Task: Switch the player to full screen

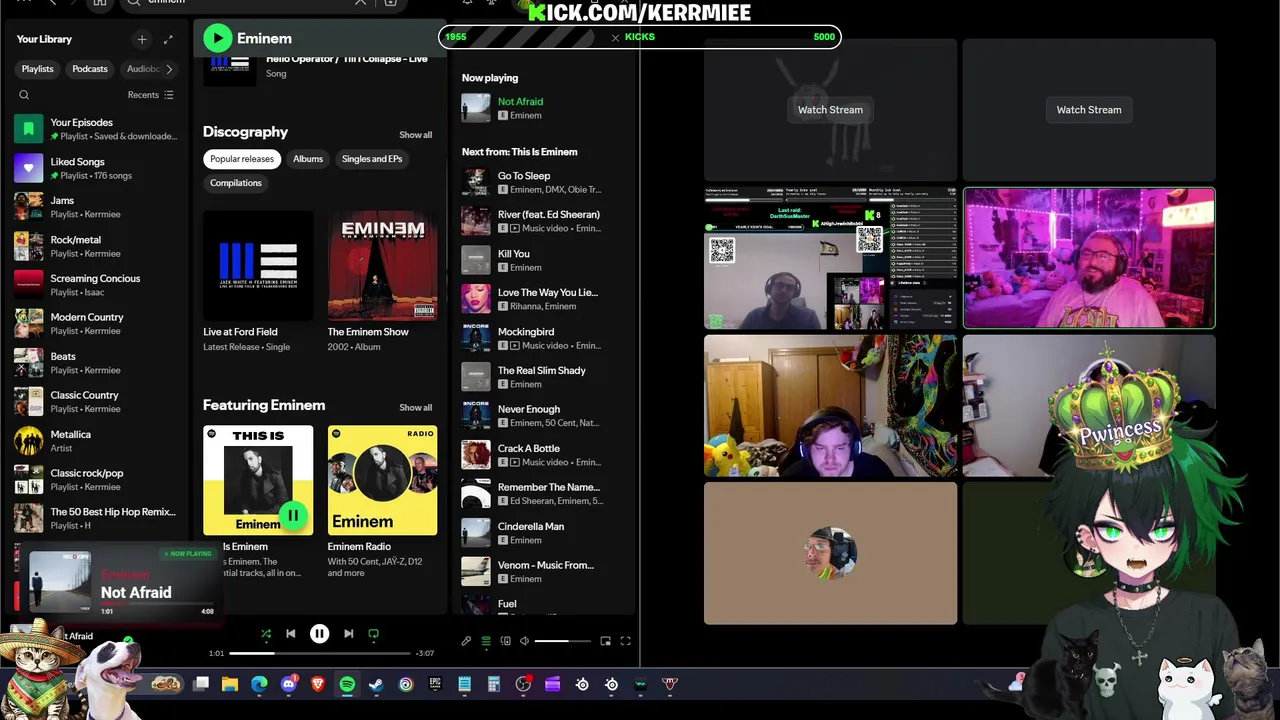Action: click(625, 641)
